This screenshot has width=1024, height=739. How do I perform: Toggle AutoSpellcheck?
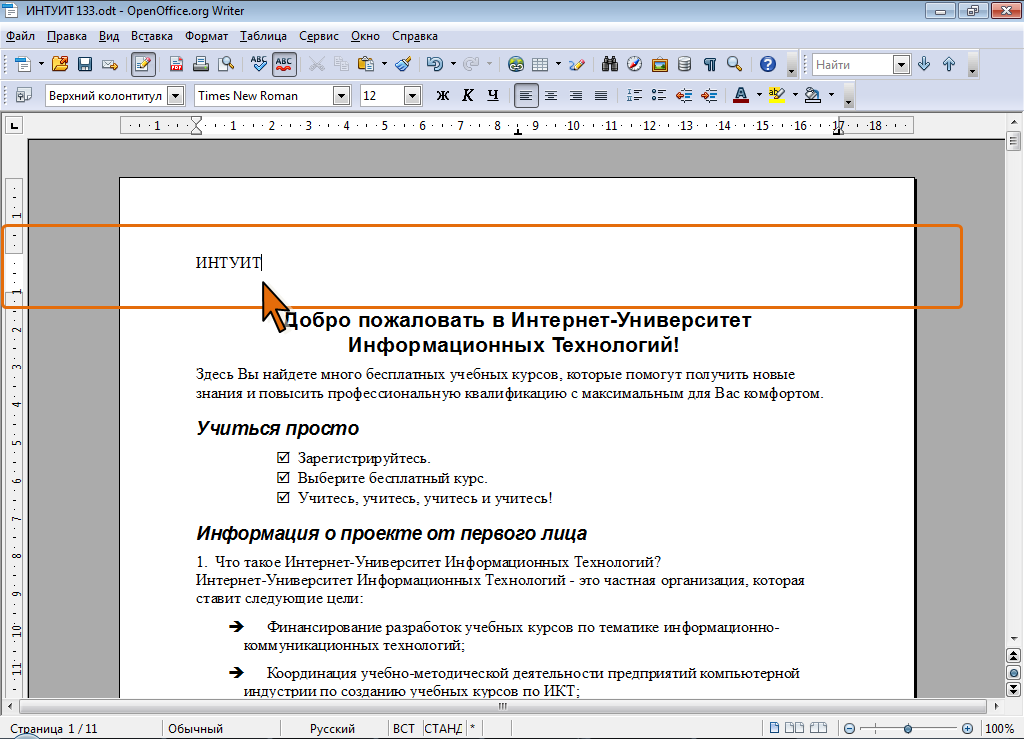point(284,64)
